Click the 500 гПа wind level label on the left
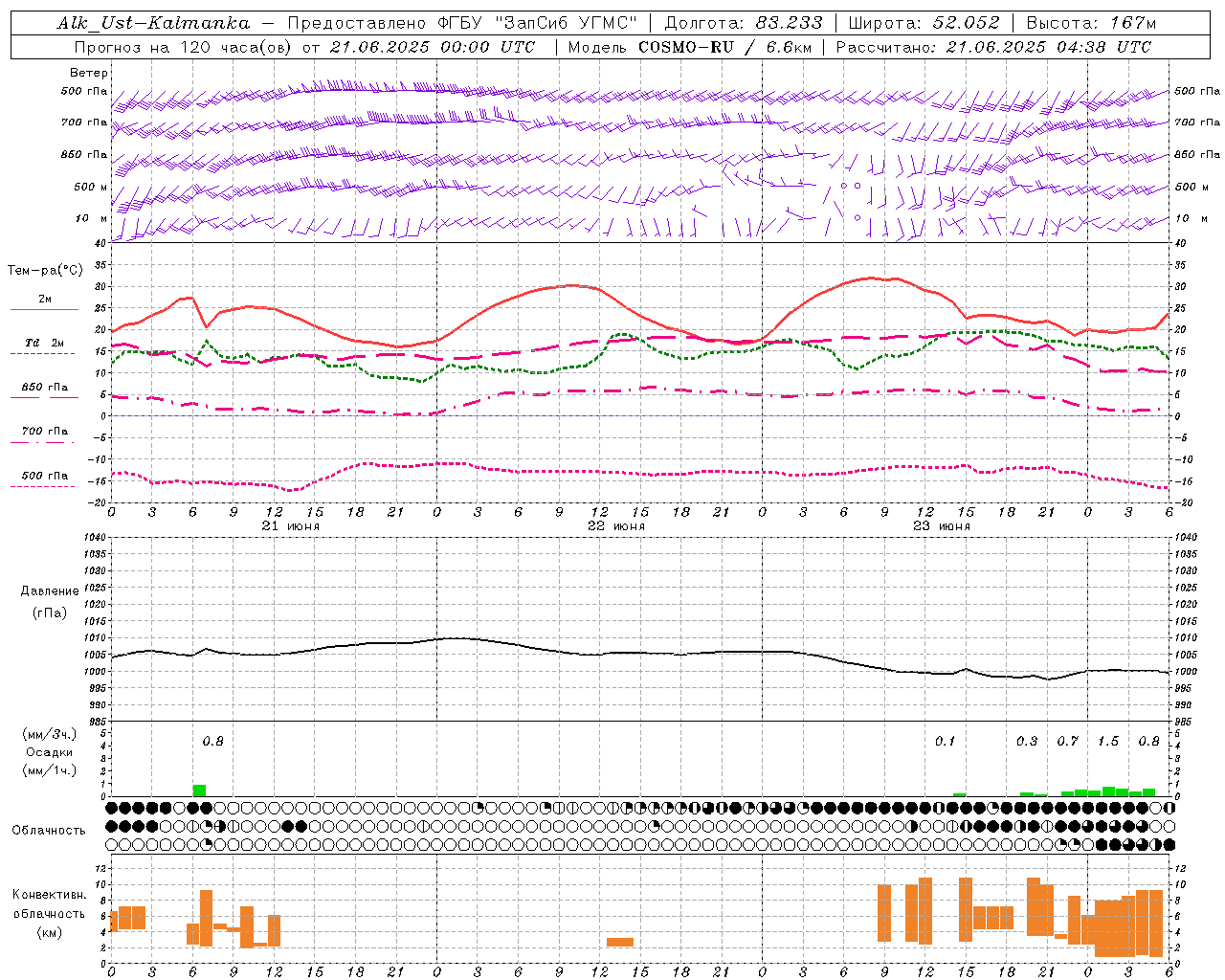The image size is (1225, 980). tap(83, 91)
